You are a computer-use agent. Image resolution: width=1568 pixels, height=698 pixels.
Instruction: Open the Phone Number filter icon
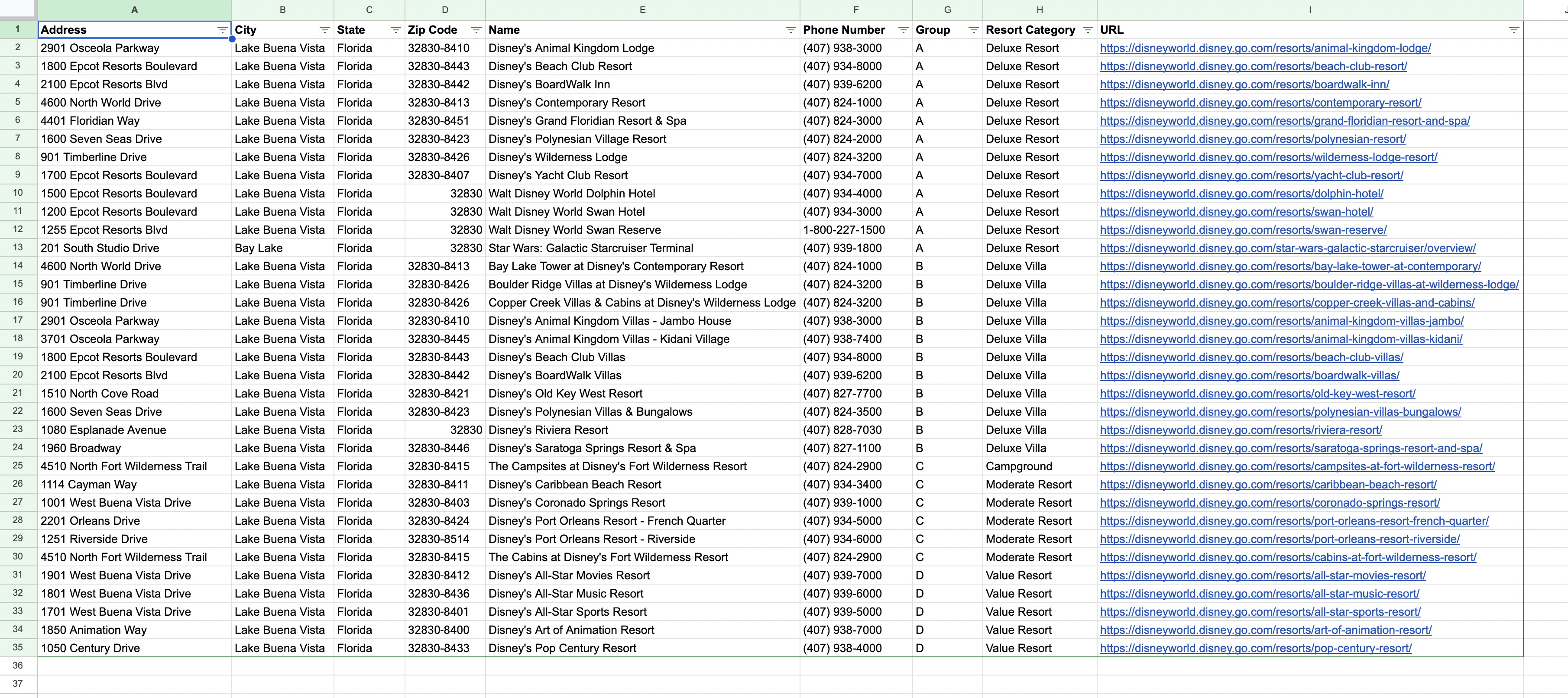tap(903, 30)
